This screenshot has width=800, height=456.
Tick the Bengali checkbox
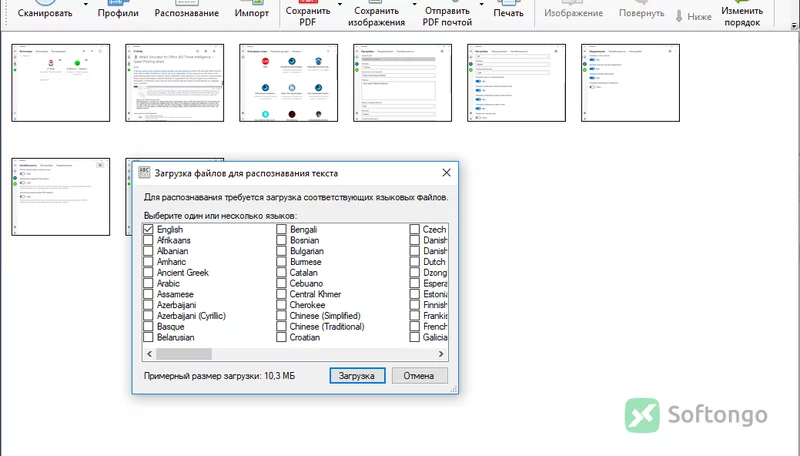(281, 230)
